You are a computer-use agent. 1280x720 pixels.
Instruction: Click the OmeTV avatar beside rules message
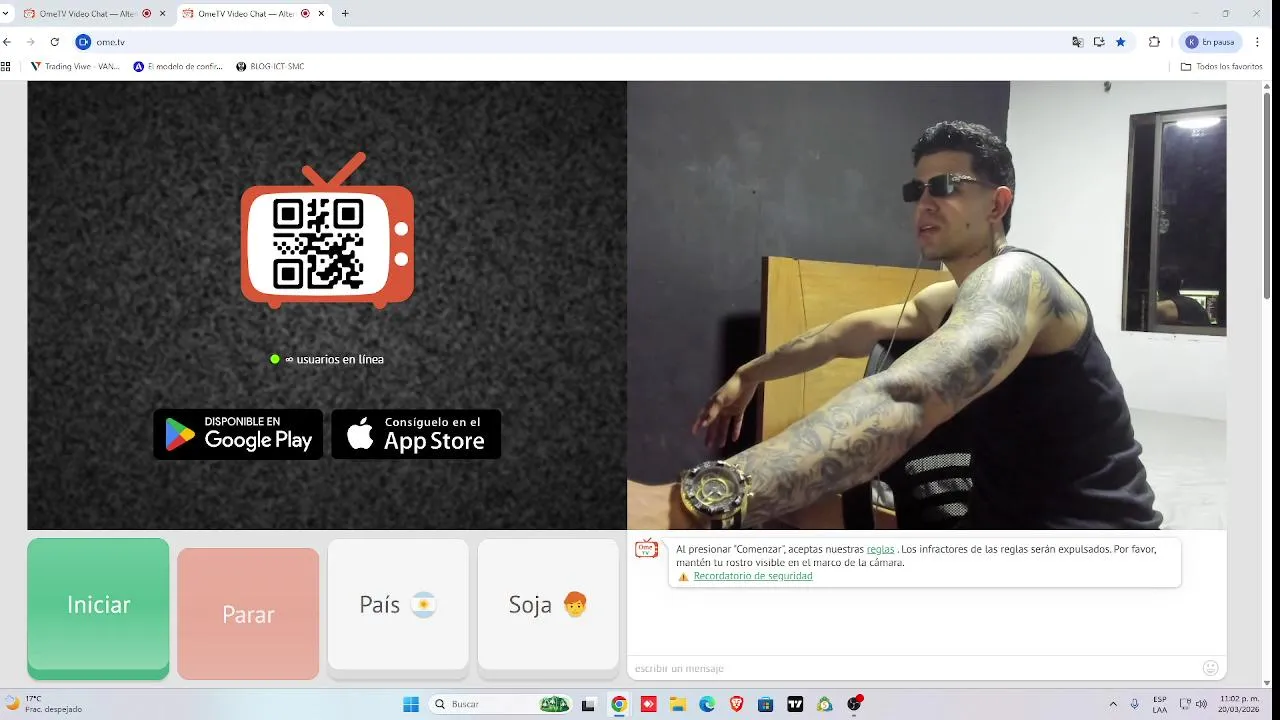coord(647,548)
